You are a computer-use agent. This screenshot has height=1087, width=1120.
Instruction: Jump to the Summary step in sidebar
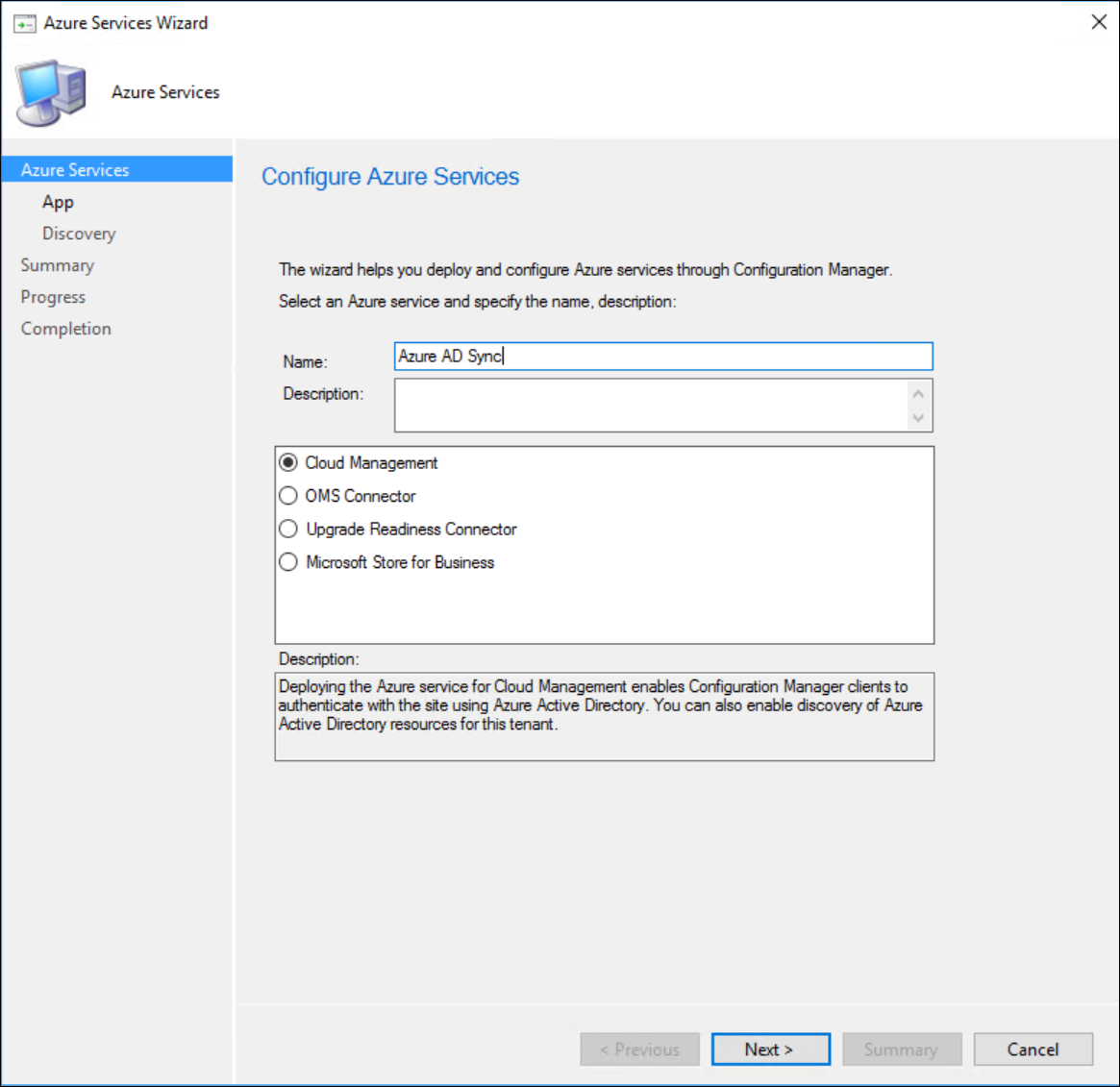click(57, 265)
